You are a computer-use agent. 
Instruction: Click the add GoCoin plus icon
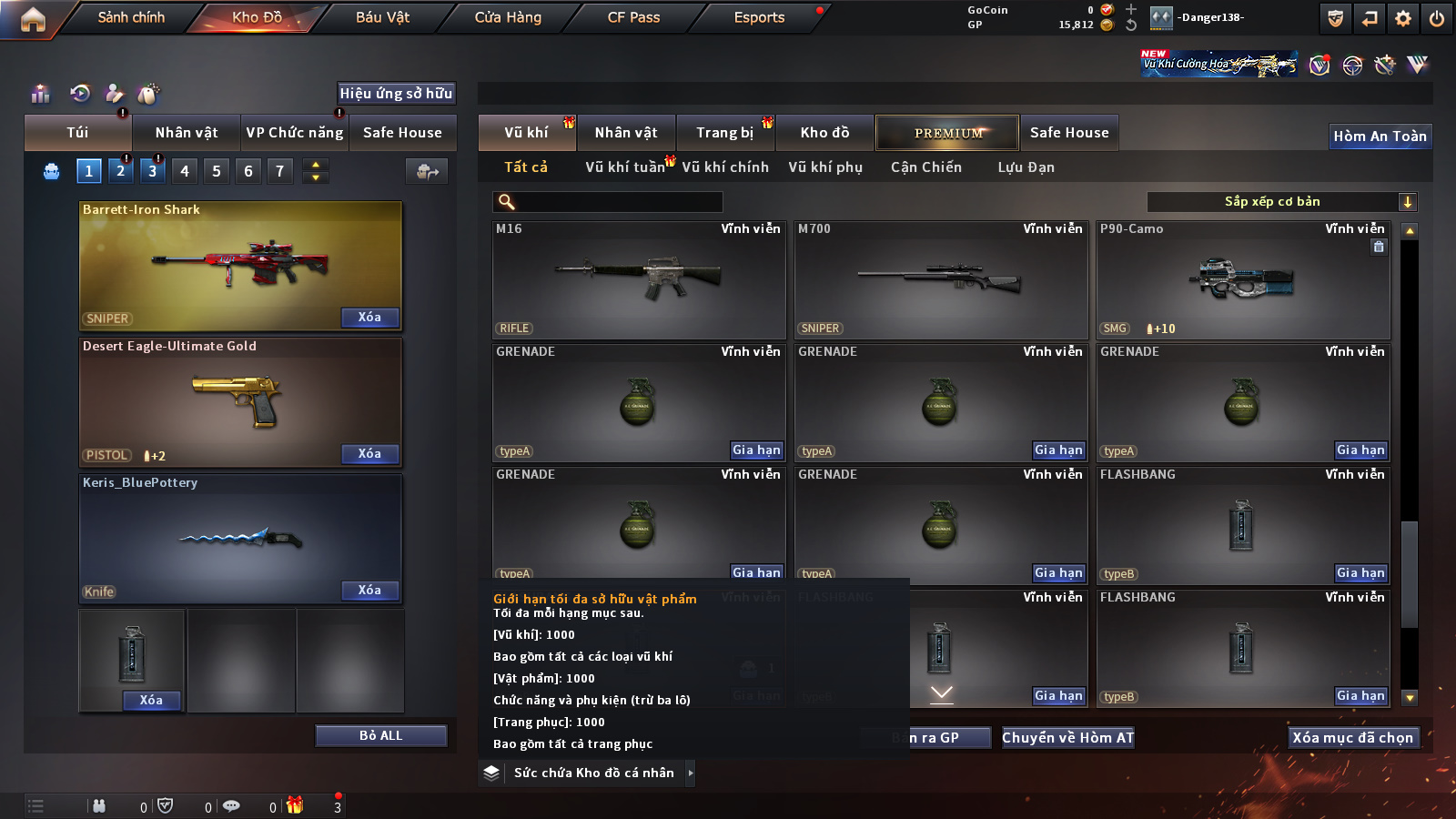[1131, 10]
